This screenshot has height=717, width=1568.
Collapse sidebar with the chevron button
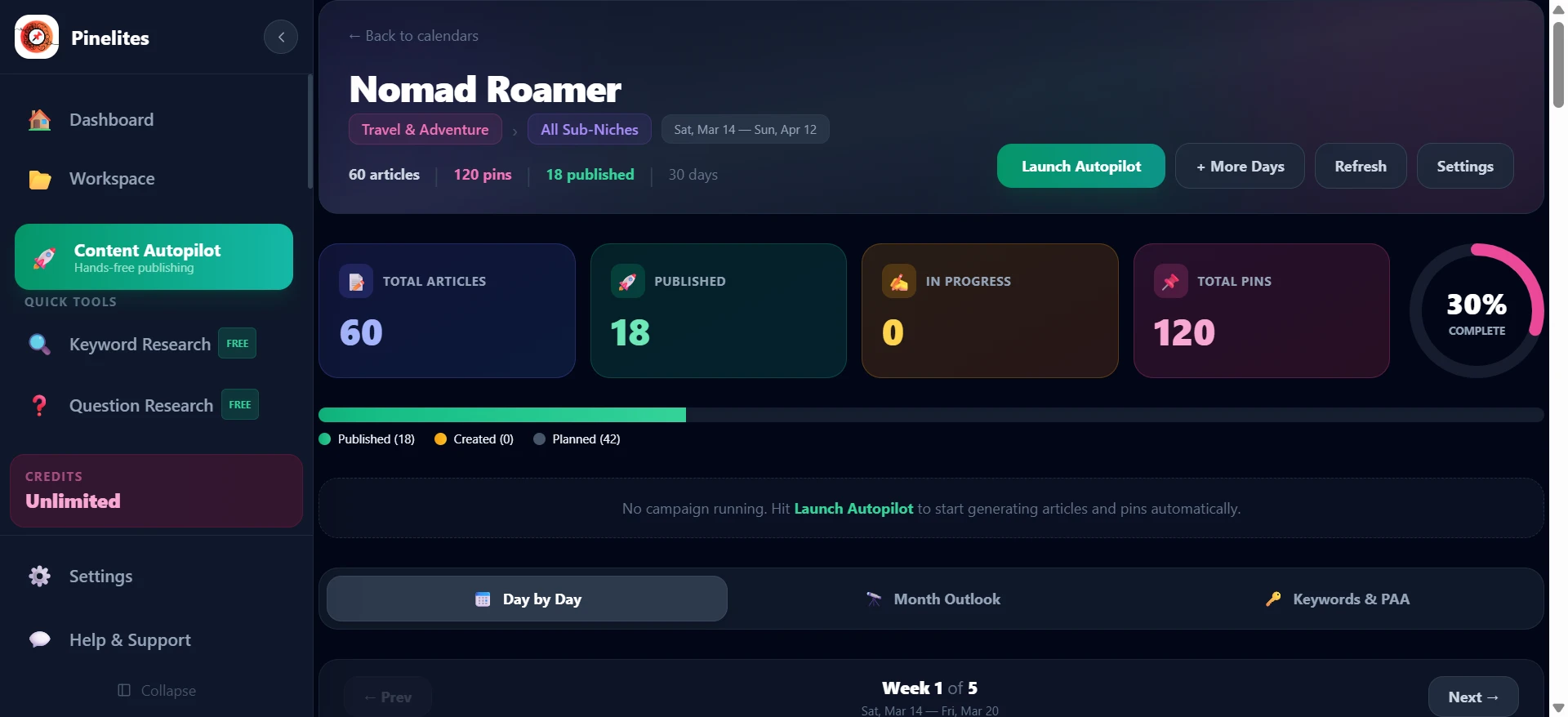[281, 37]
